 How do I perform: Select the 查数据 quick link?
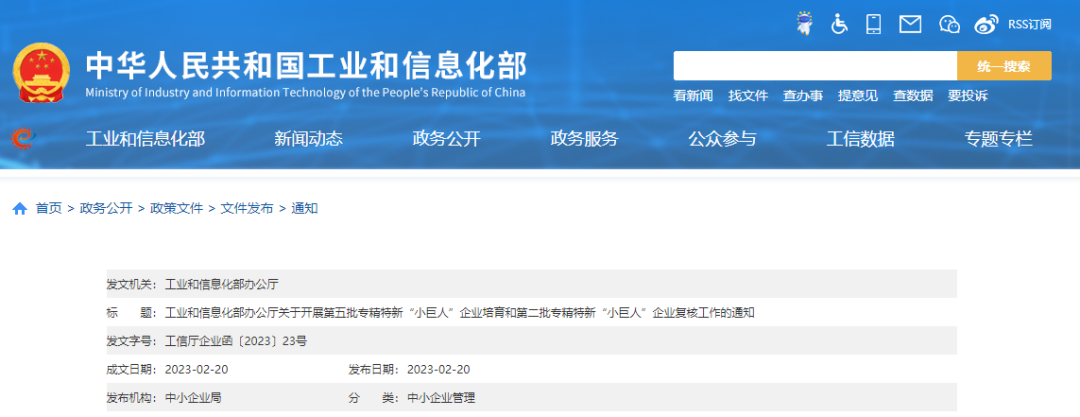tap(913, 96)
